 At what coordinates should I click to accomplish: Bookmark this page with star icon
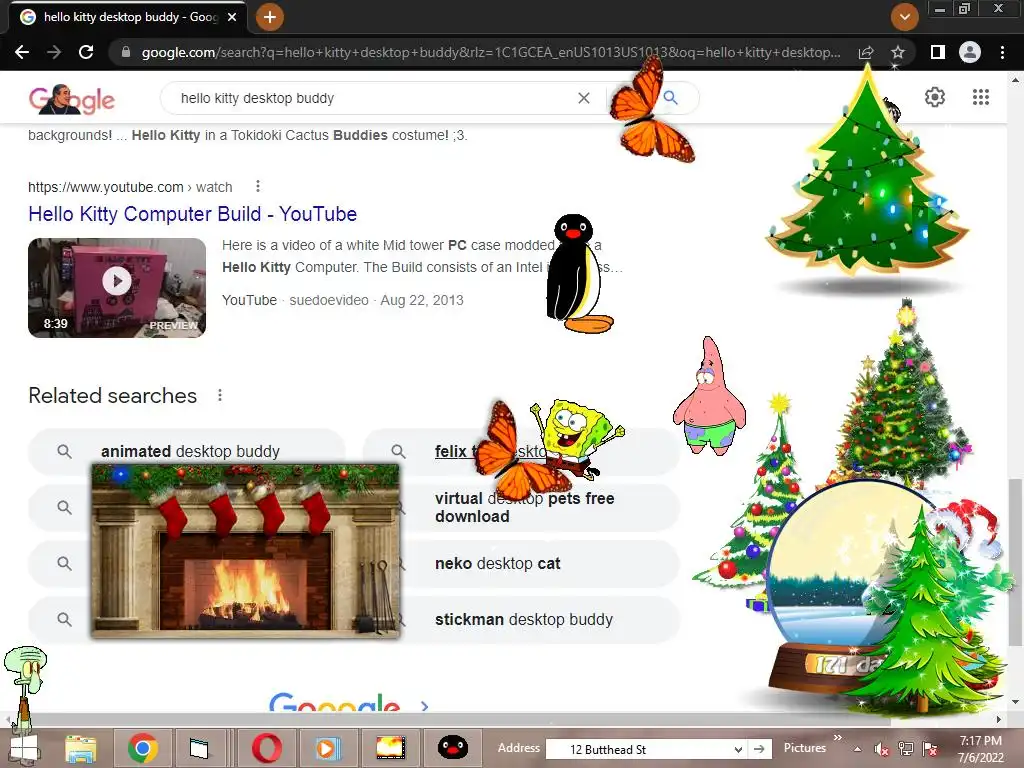coord(898,52)
